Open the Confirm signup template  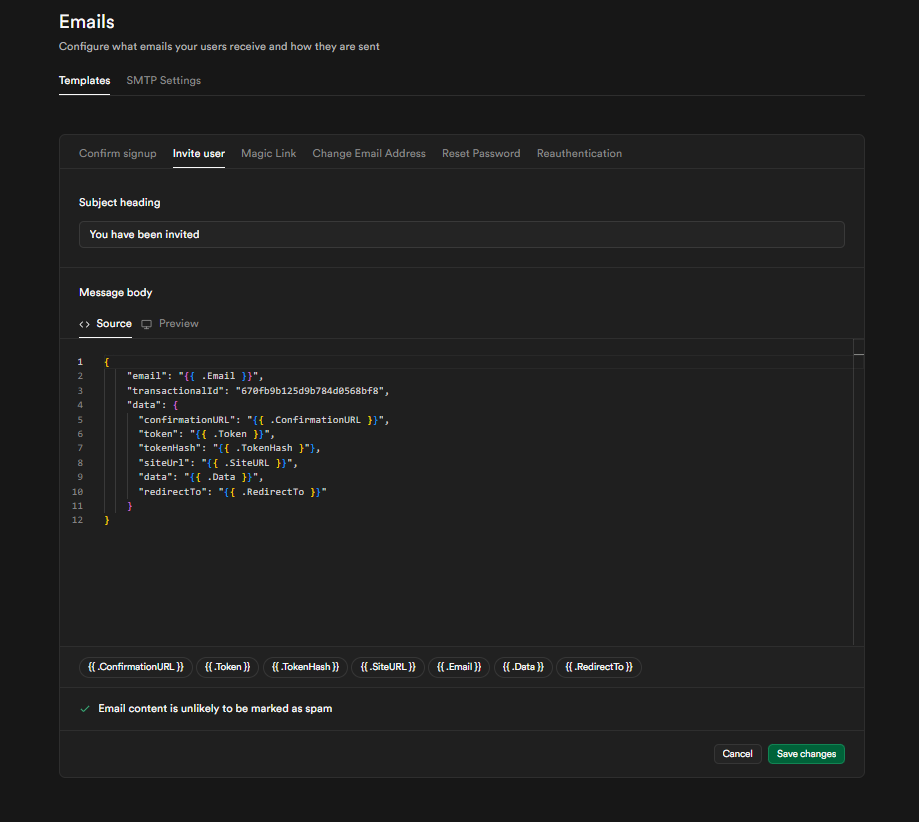[x=117, y=153]
